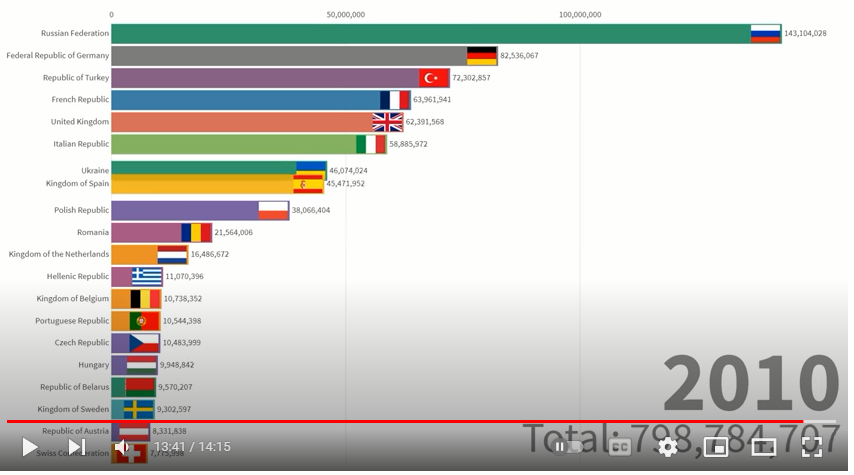Turn on closed captions
This screenshot has height=475, width=854.
[620, 447]
